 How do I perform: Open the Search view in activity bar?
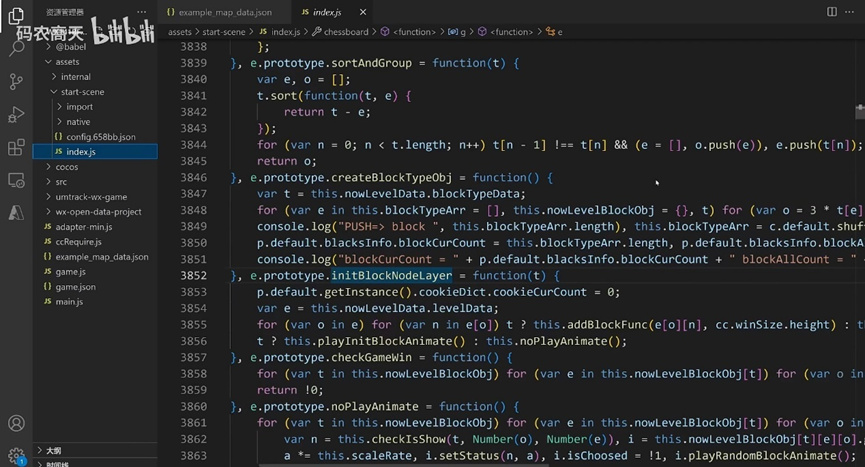[x=16, y=47]
